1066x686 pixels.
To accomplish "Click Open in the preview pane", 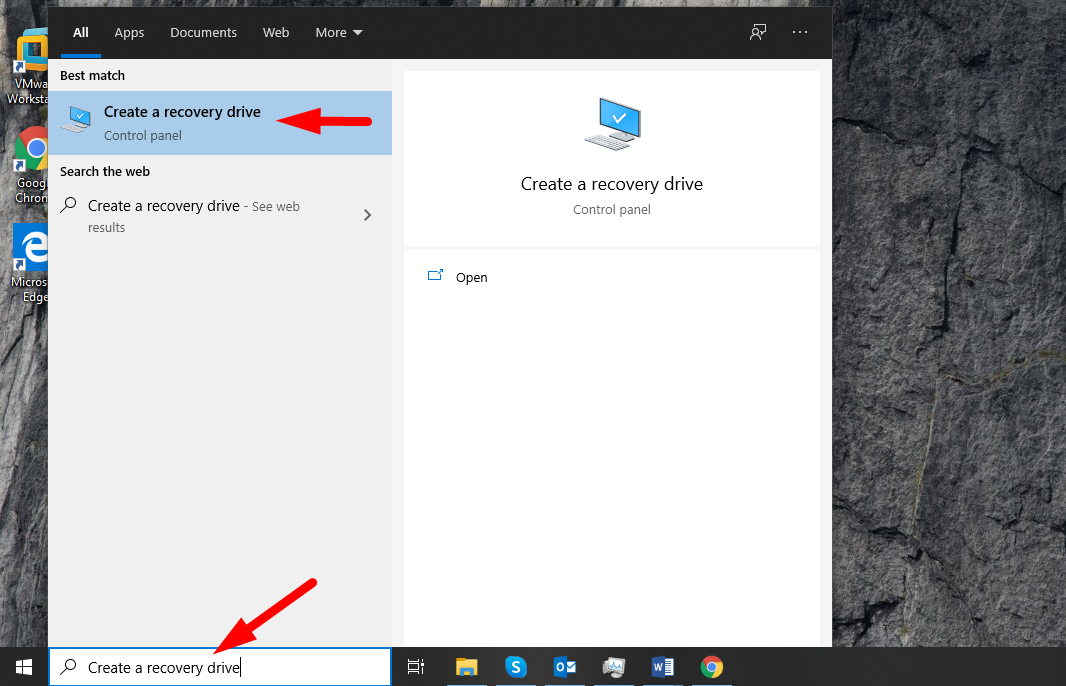I will pos(471,277).
